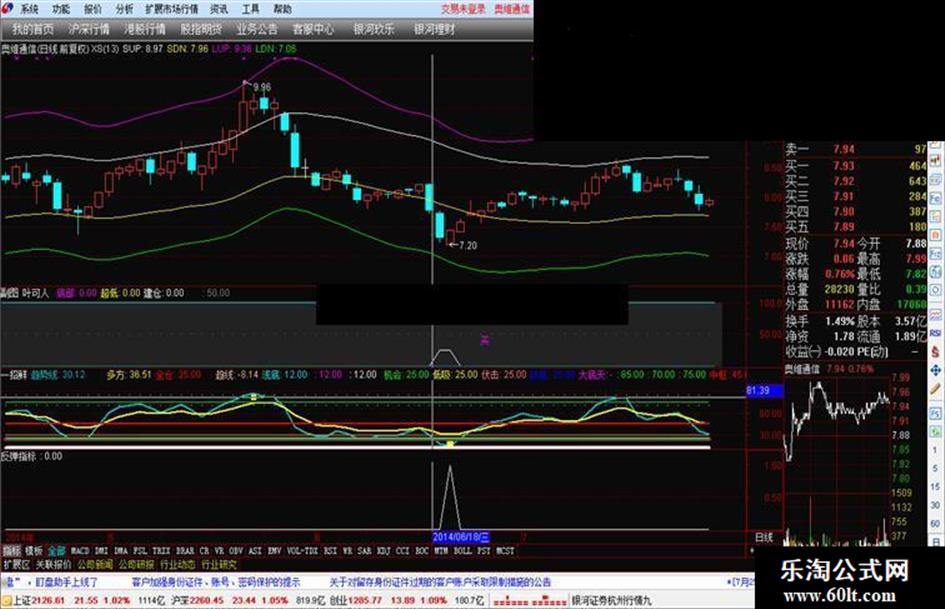The width and height of the screenshot is (945, 609).
Task: Click the 日线 period label
Action: (x=764, y=537)
